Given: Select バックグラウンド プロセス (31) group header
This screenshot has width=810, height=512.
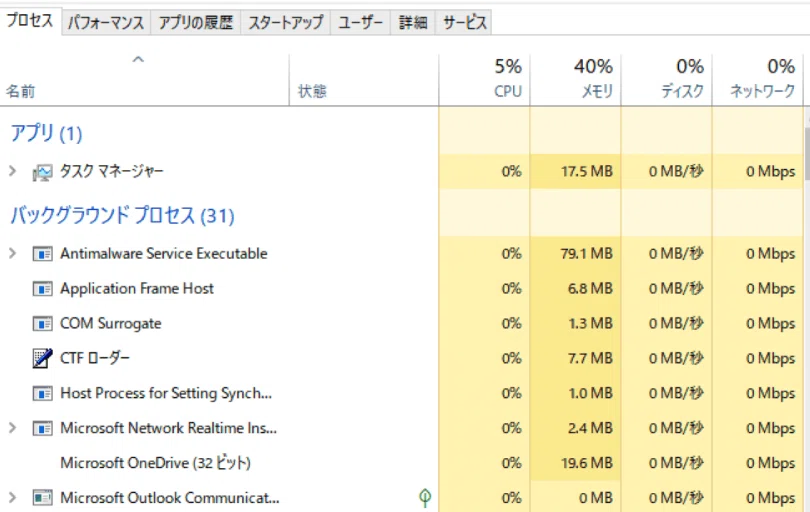Looking at the screenshot, I should coord(122,215).
